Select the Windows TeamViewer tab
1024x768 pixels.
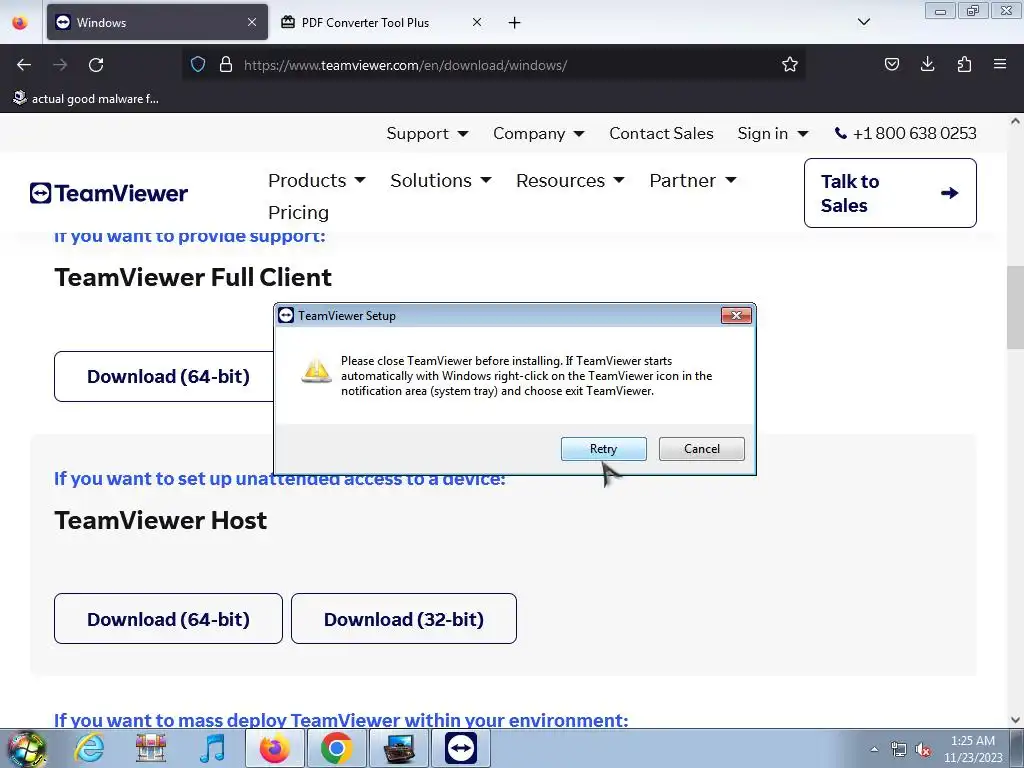pyautogui.click(x=157, y=22)
